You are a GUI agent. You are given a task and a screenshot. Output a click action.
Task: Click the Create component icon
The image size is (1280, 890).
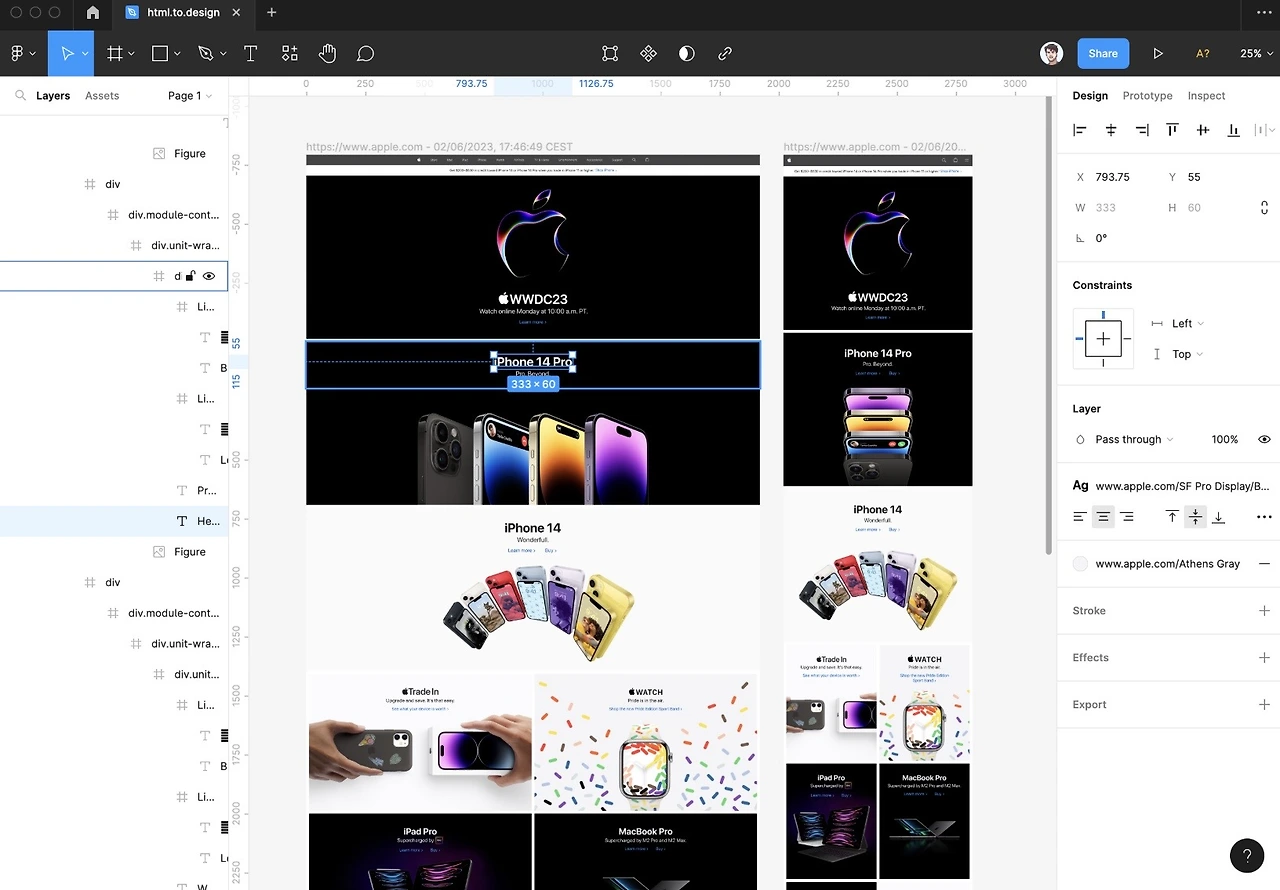[648, 53]
